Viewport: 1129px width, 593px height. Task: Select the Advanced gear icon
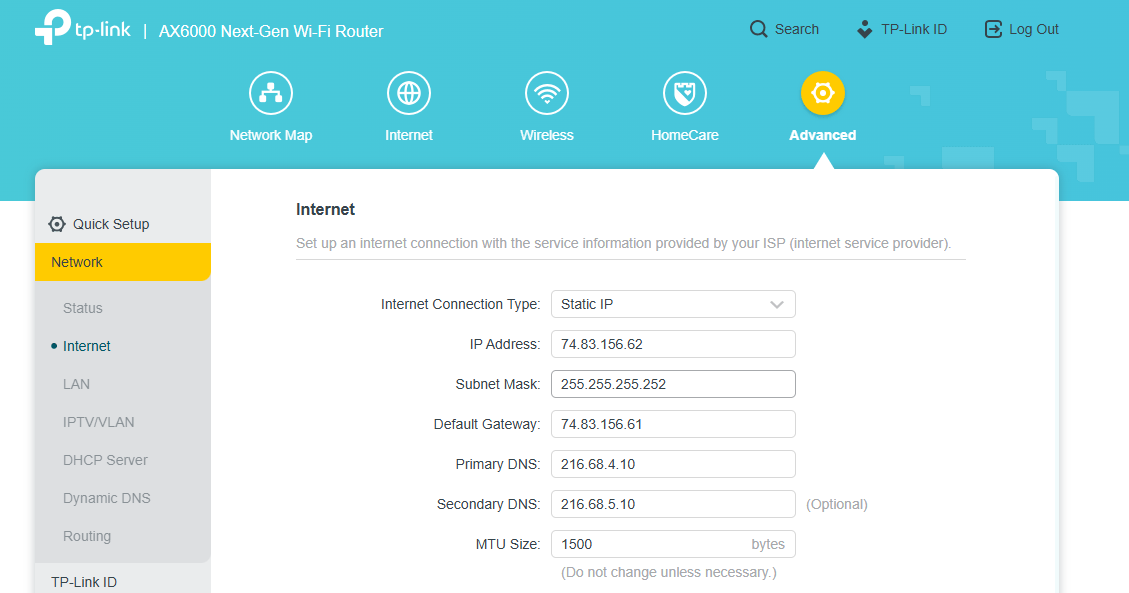(x=823, y=93)
